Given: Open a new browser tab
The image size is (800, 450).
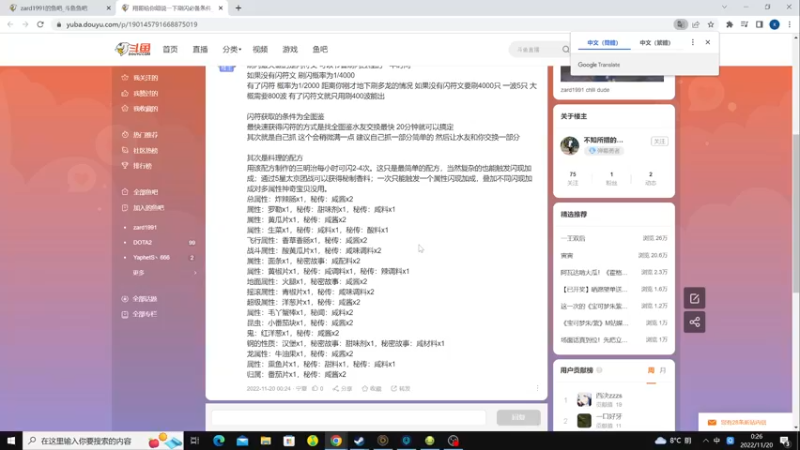Looking at the screenshot, I should coord(238,8).
